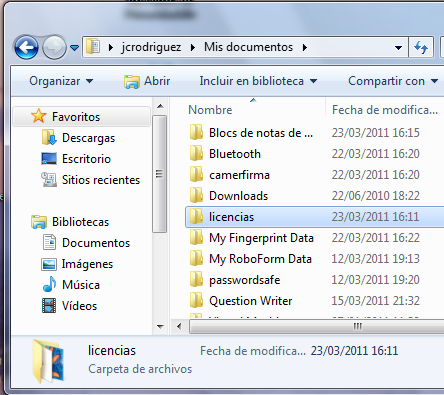Open the Imágenes library
The width and height of the screenshot is (444, 395).
click(87, 264)
